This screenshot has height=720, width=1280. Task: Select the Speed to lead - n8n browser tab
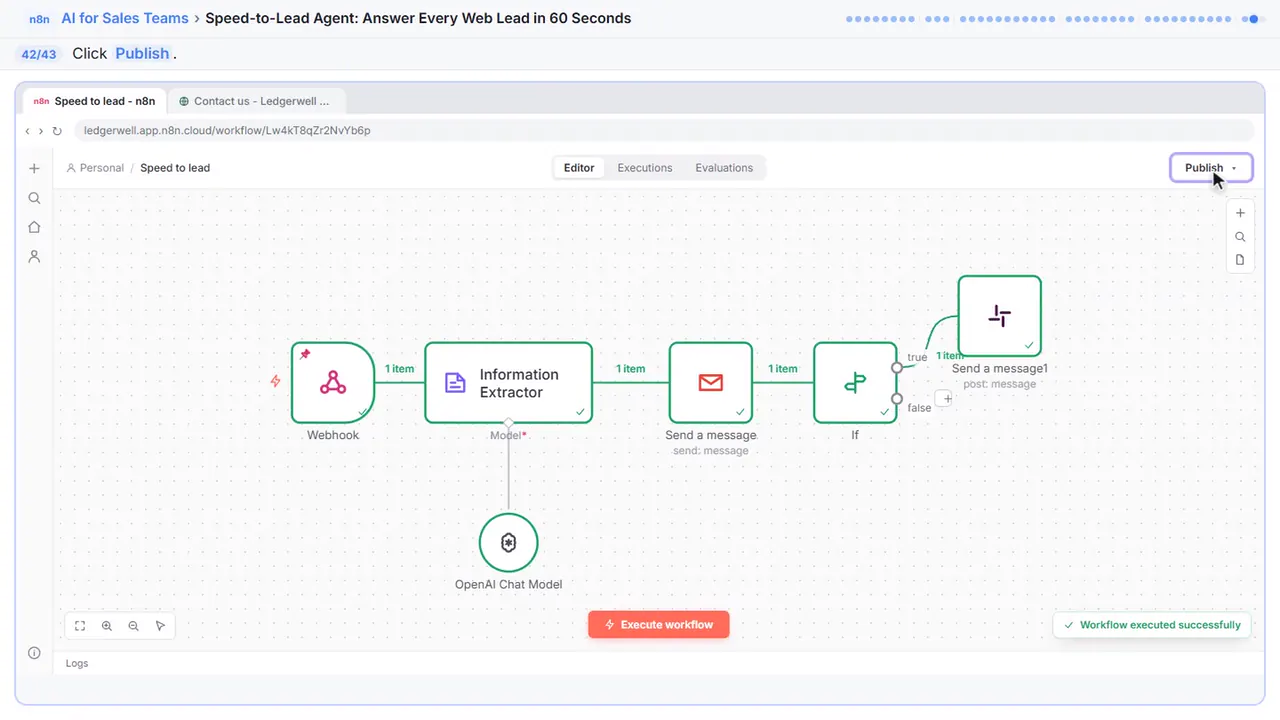94,101
